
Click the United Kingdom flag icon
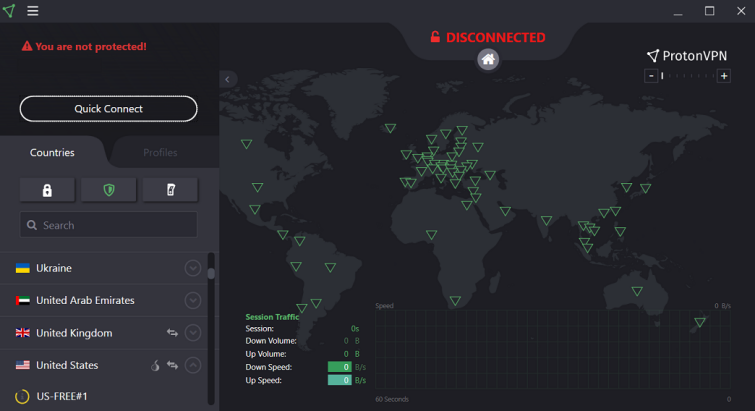click(x=23, y=333)
